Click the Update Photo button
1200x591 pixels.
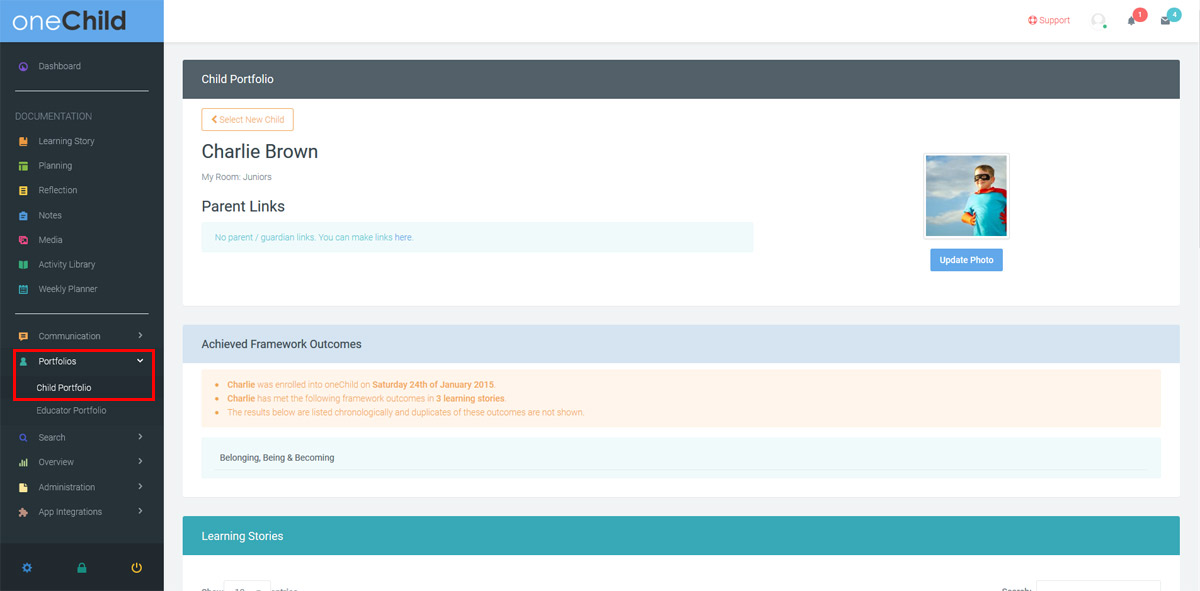[x=966, y=260]
